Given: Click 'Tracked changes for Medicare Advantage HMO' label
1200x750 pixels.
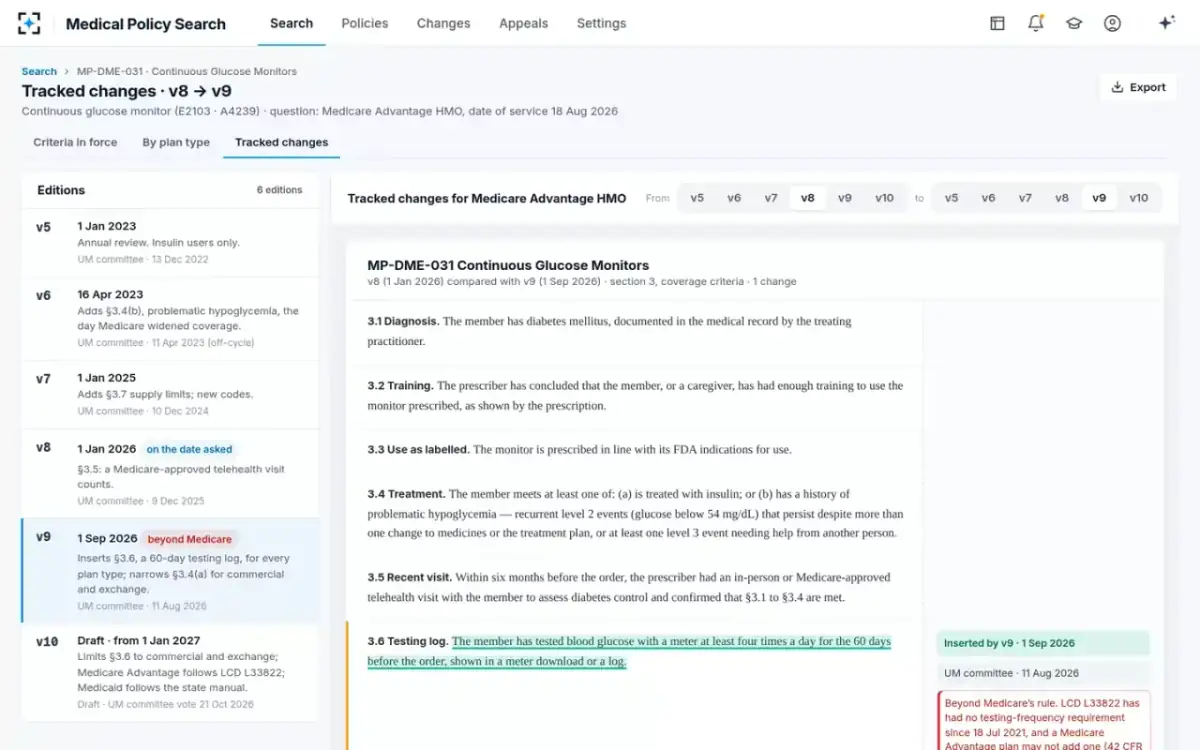Looking at the screenshot, I should 486,198.
